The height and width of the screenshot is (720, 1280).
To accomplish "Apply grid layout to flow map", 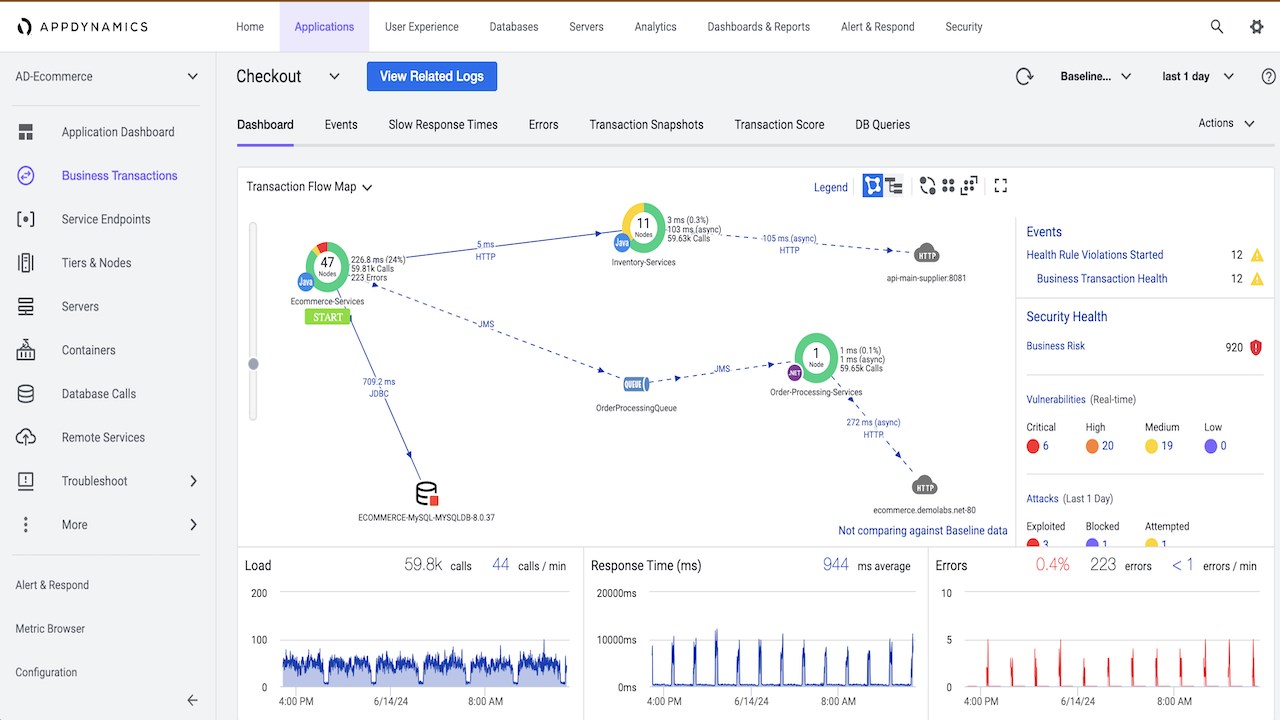I will point(948,186).
